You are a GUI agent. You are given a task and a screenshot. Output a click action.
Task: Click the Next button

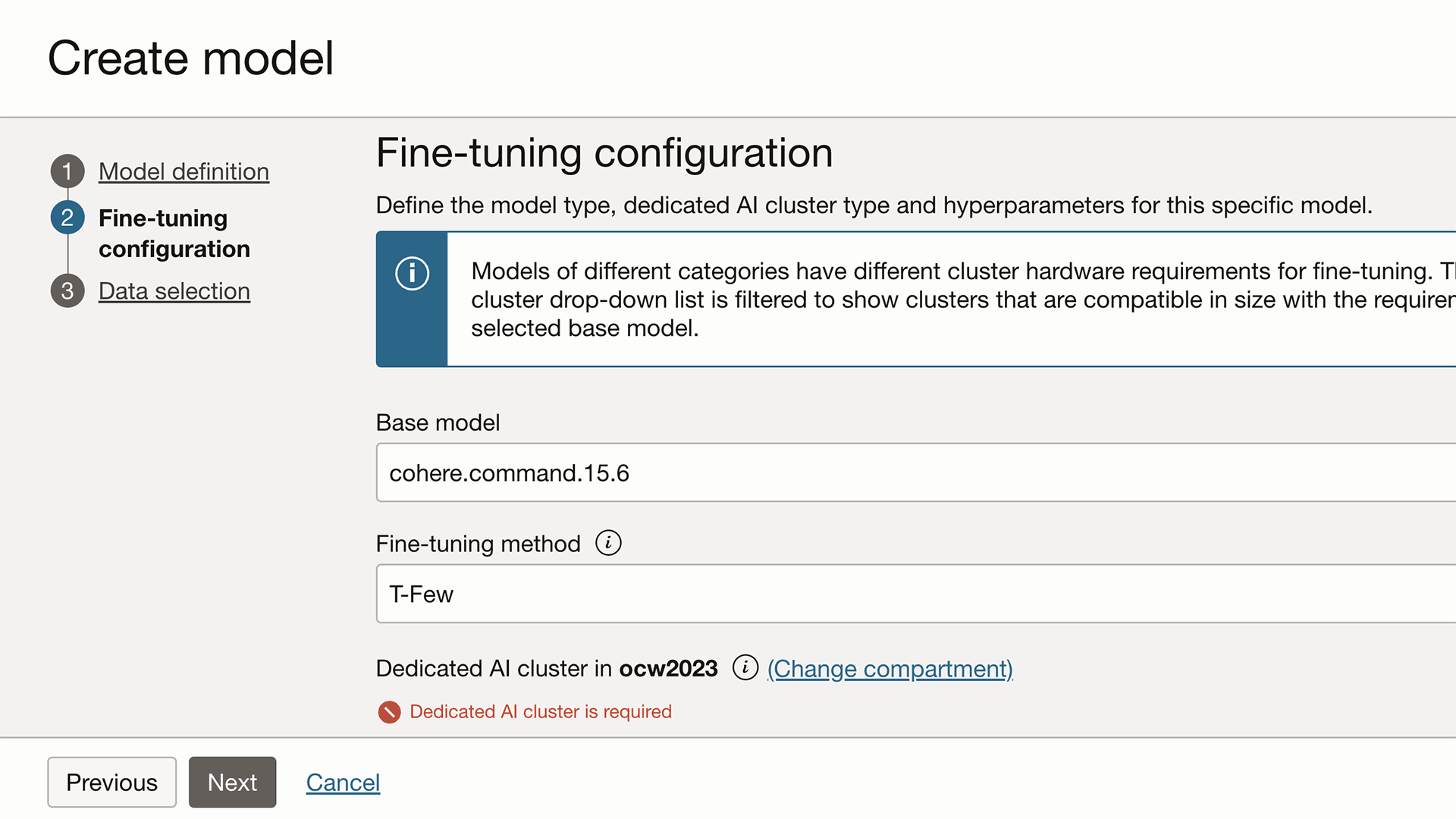[x=232, y=782]
